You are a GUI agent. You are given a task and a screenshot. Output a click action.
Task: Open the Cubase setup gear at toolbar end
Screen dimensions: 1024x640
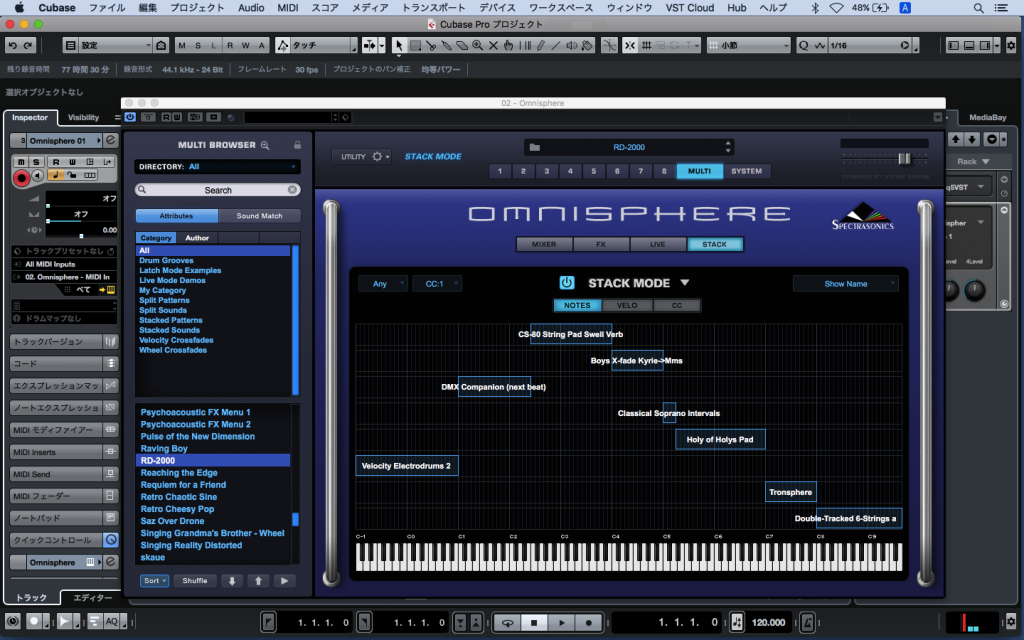1011,45
